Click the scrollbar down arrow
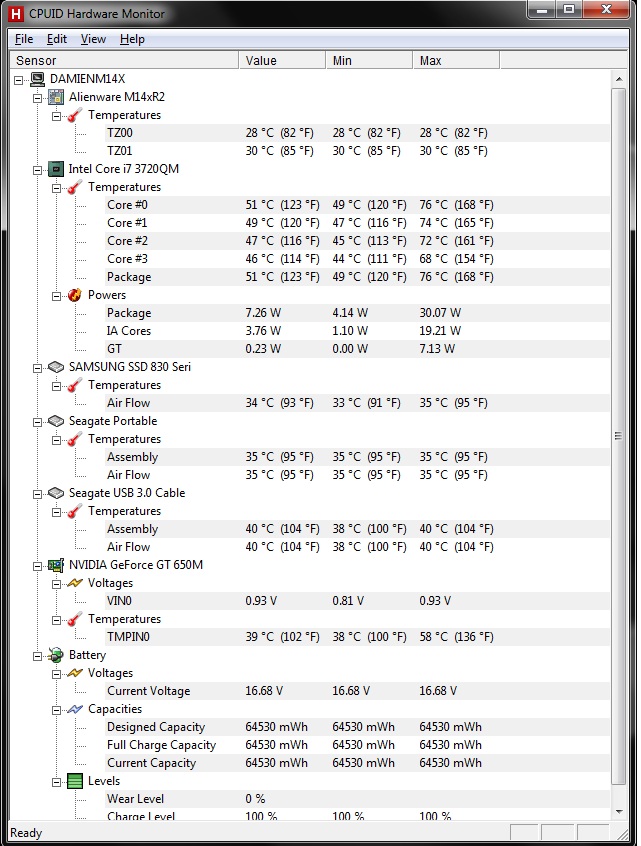The image size is (641, 846). tap(619, 811)
